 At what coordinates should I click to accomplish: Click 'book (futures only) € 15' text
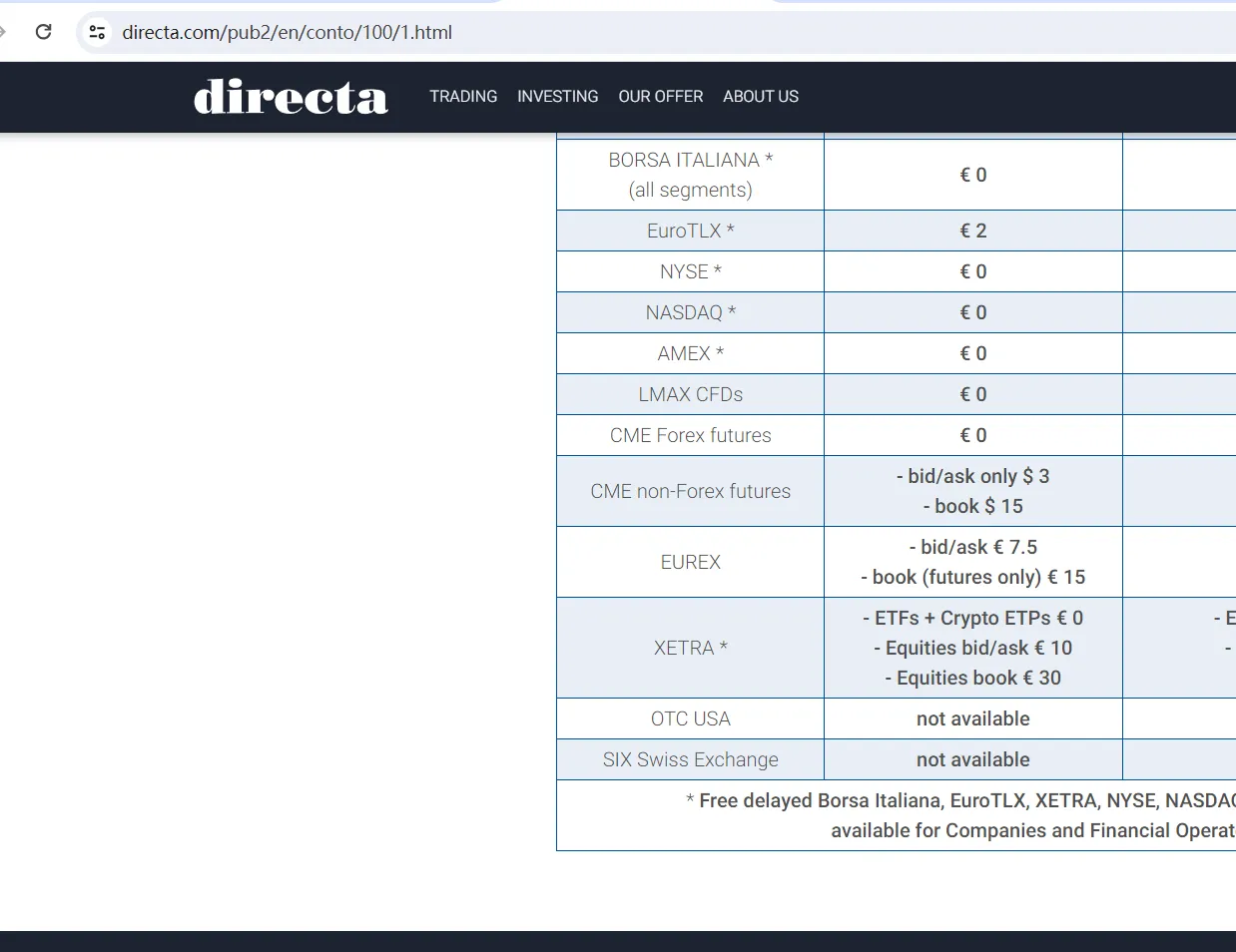click(x=973, y=577)
